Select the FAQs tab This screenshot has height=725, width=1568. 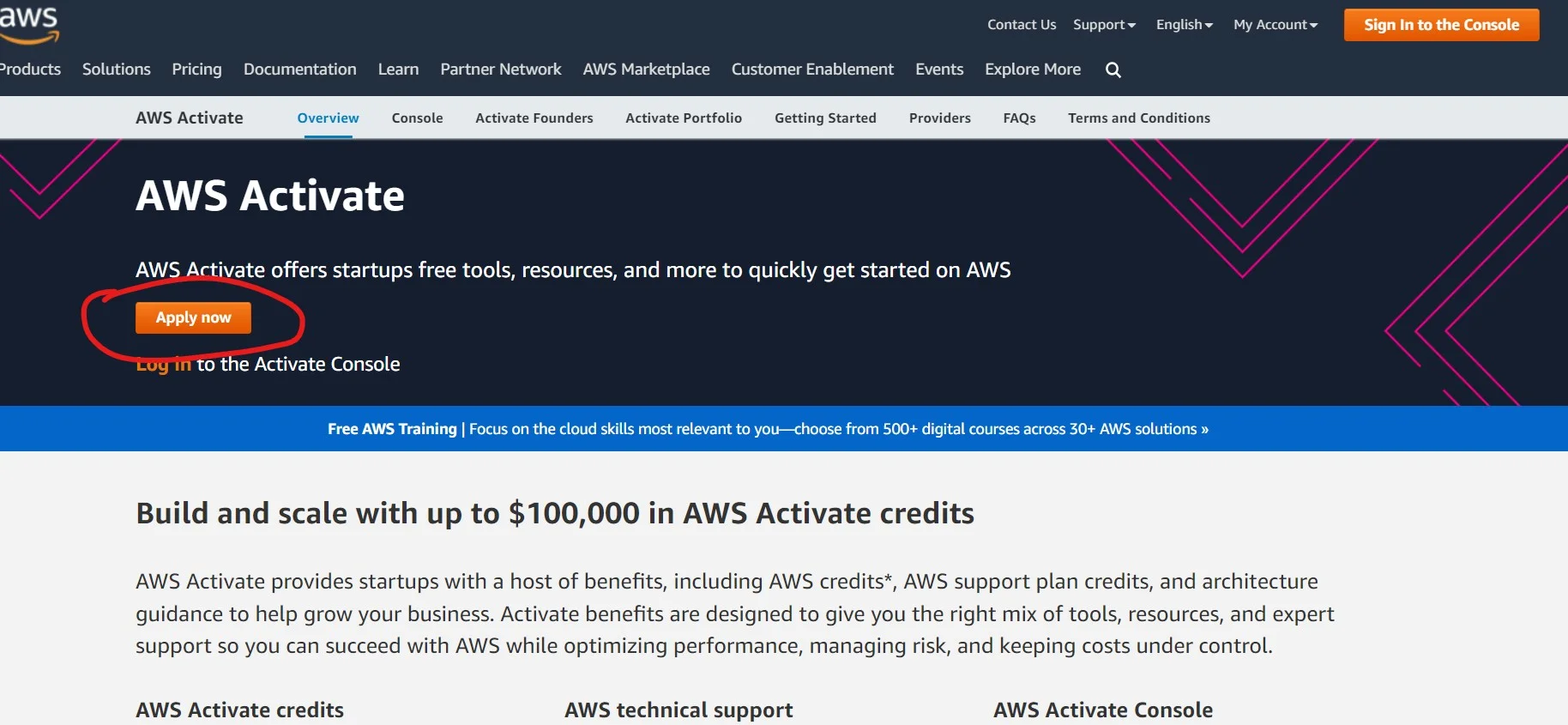tap(1019, 118)
